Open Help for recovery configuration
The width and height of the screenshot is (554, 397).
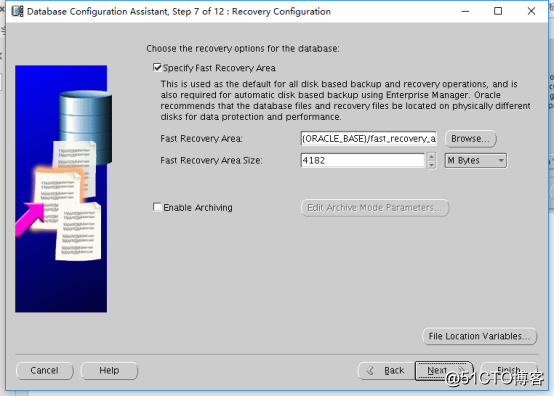point(109,371)
